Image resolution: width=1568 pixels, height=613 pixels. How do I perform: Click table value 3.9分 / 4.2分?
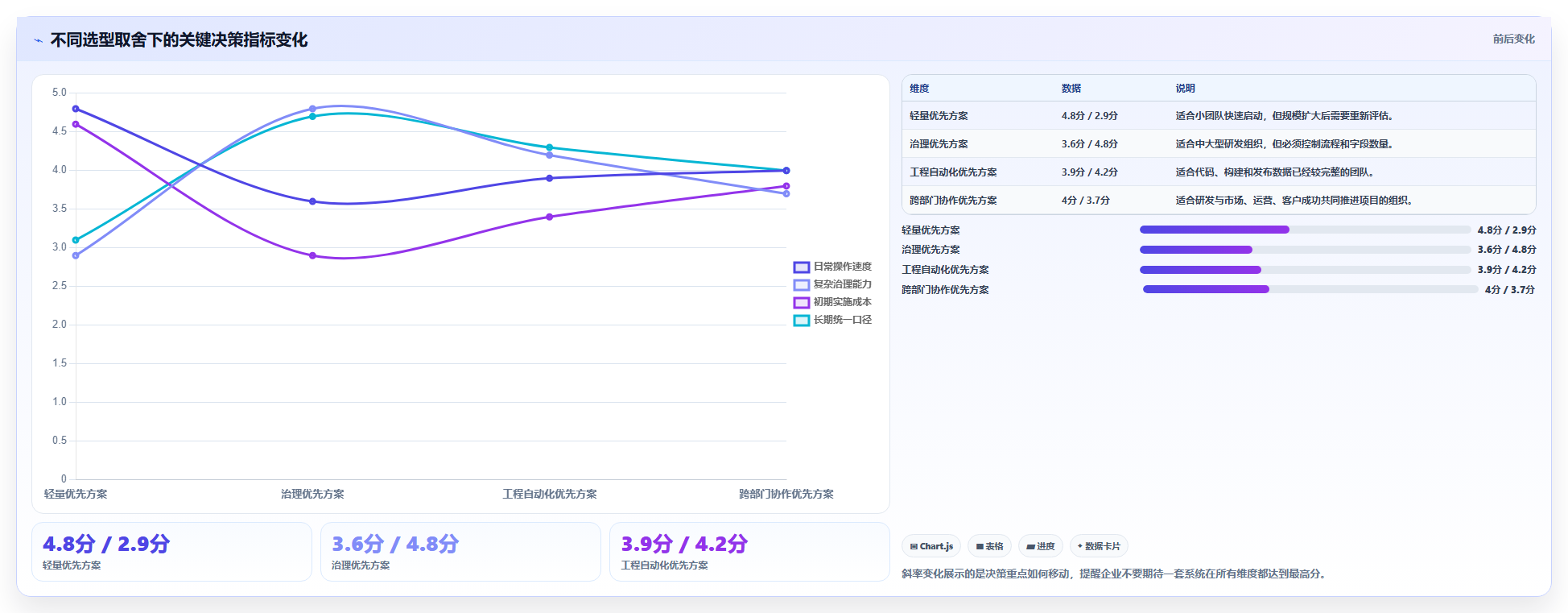click(1089, 172)
